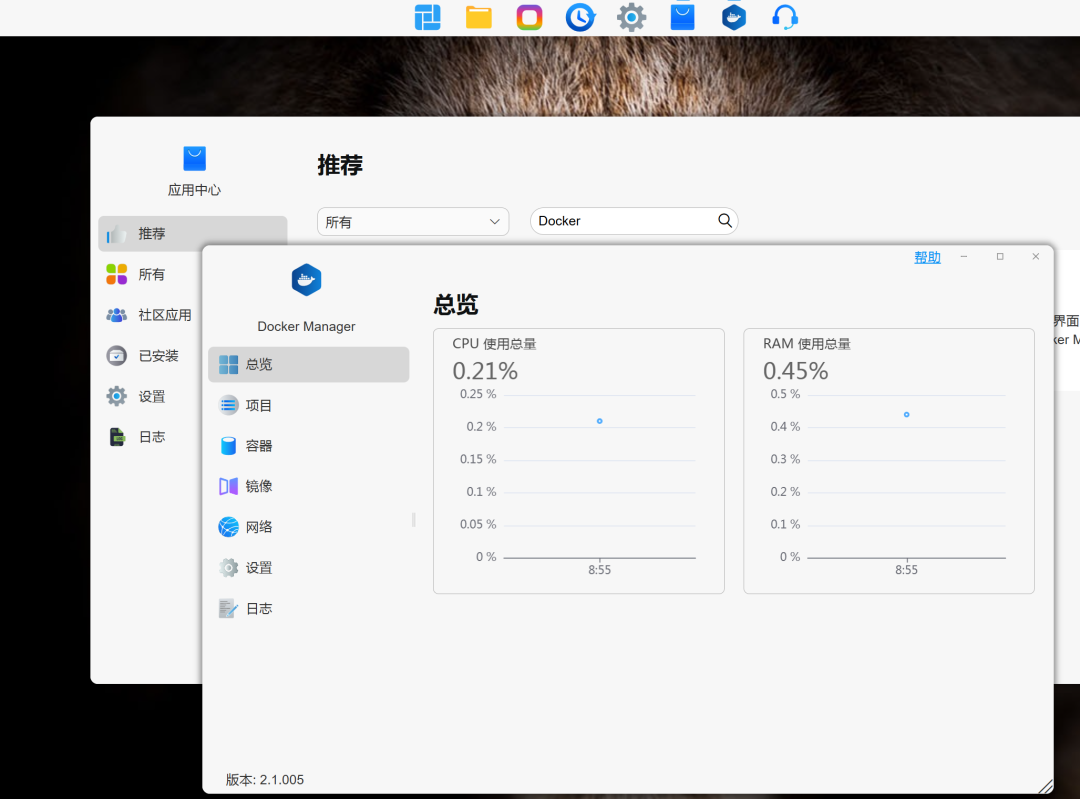
Task: Click the sidebar splitter handle in Docker Manager
Action: tap(413, 520)
